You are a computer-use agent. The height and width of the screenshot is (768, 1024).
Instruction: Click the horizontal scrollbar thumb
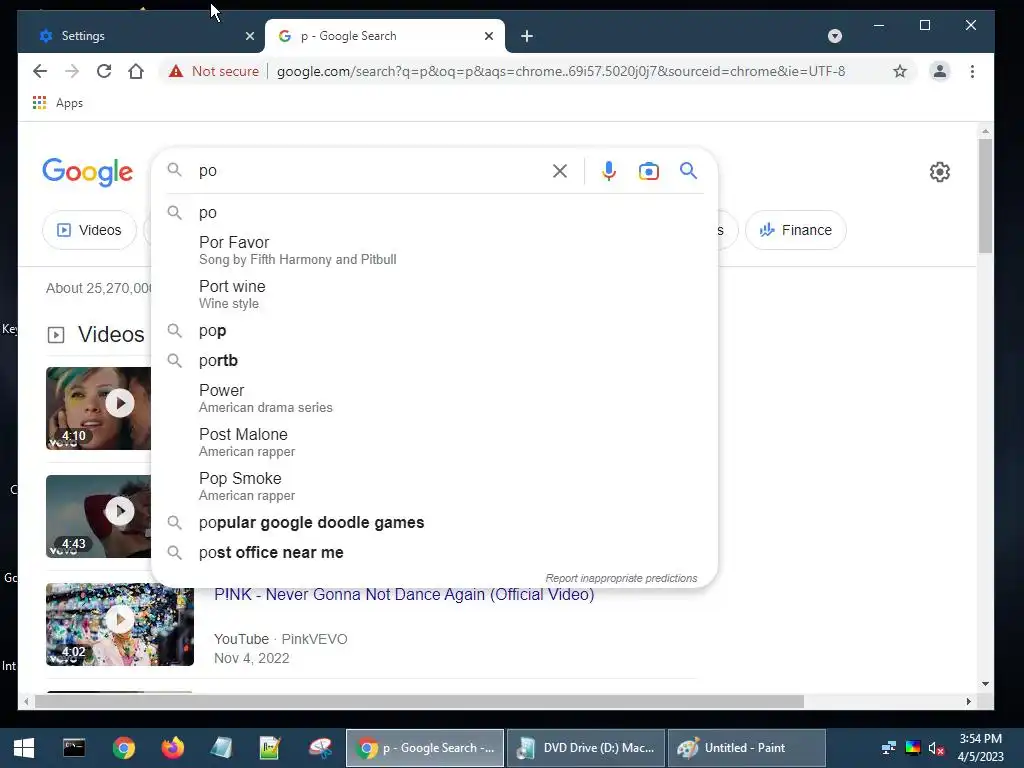pos(419,701)
